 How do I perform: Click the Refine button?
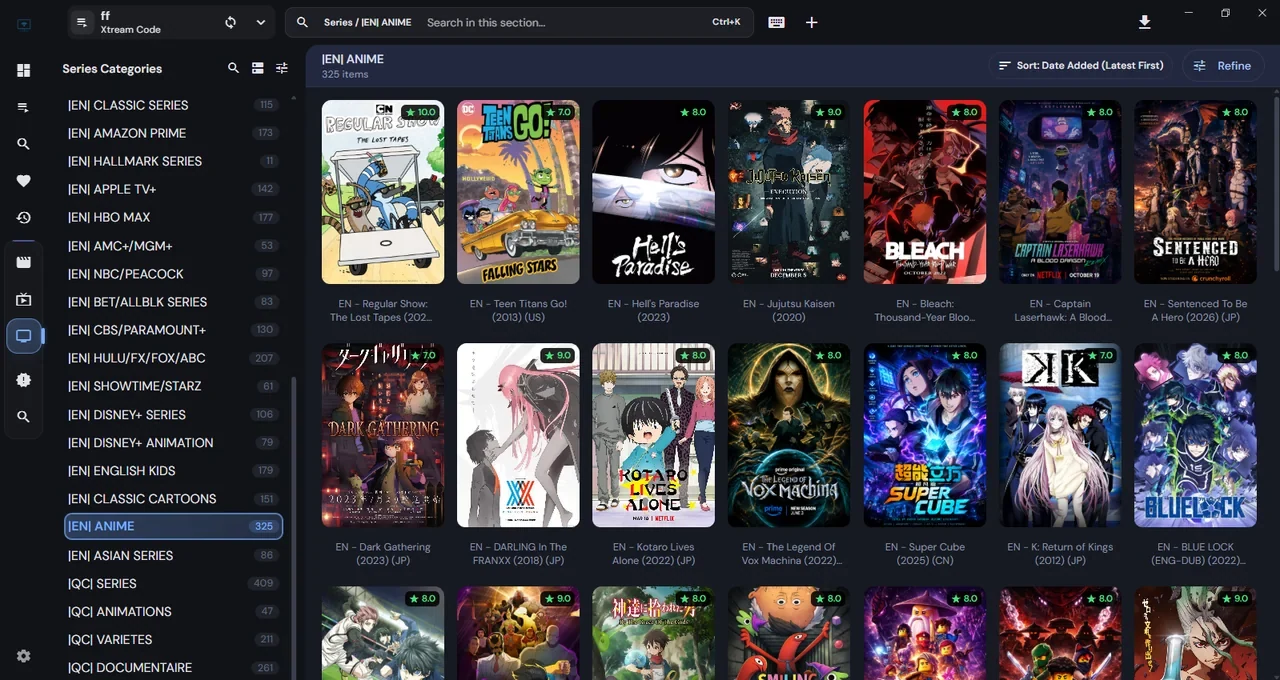point(1223,66)
